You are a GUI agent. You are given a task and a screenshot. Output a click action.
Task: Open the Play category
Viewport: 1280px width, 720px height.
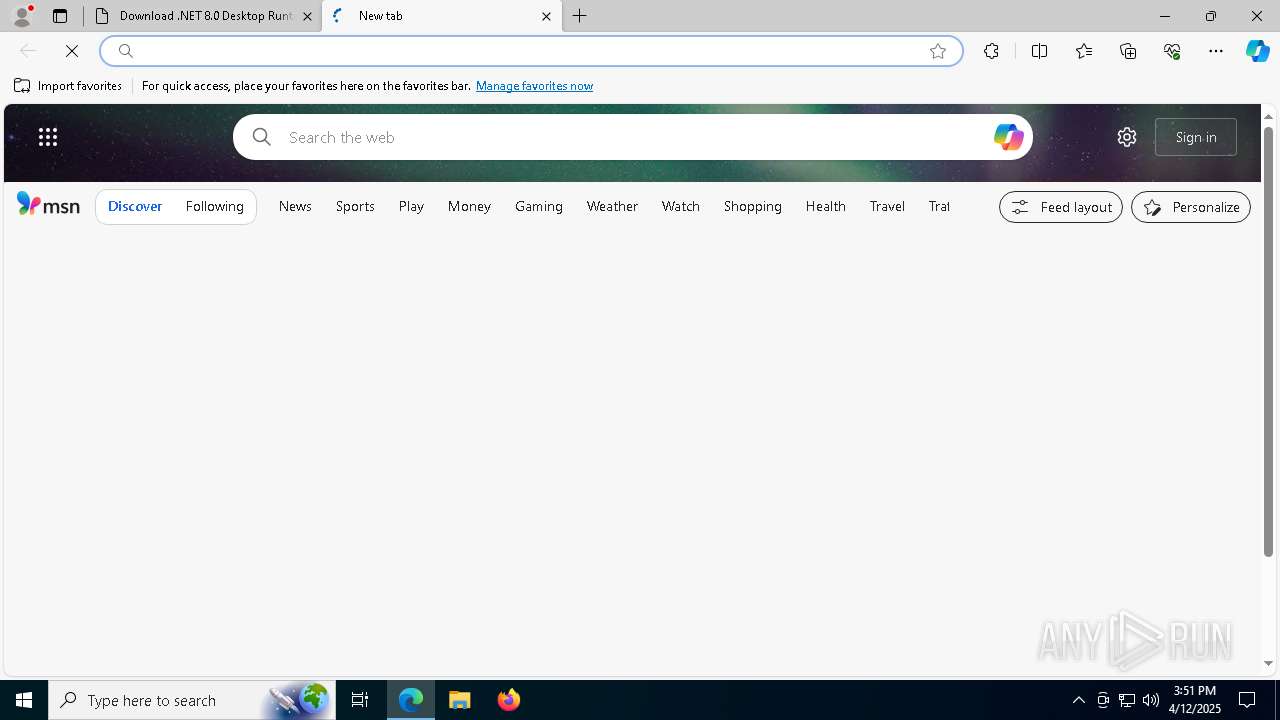[x=411, y=206]
